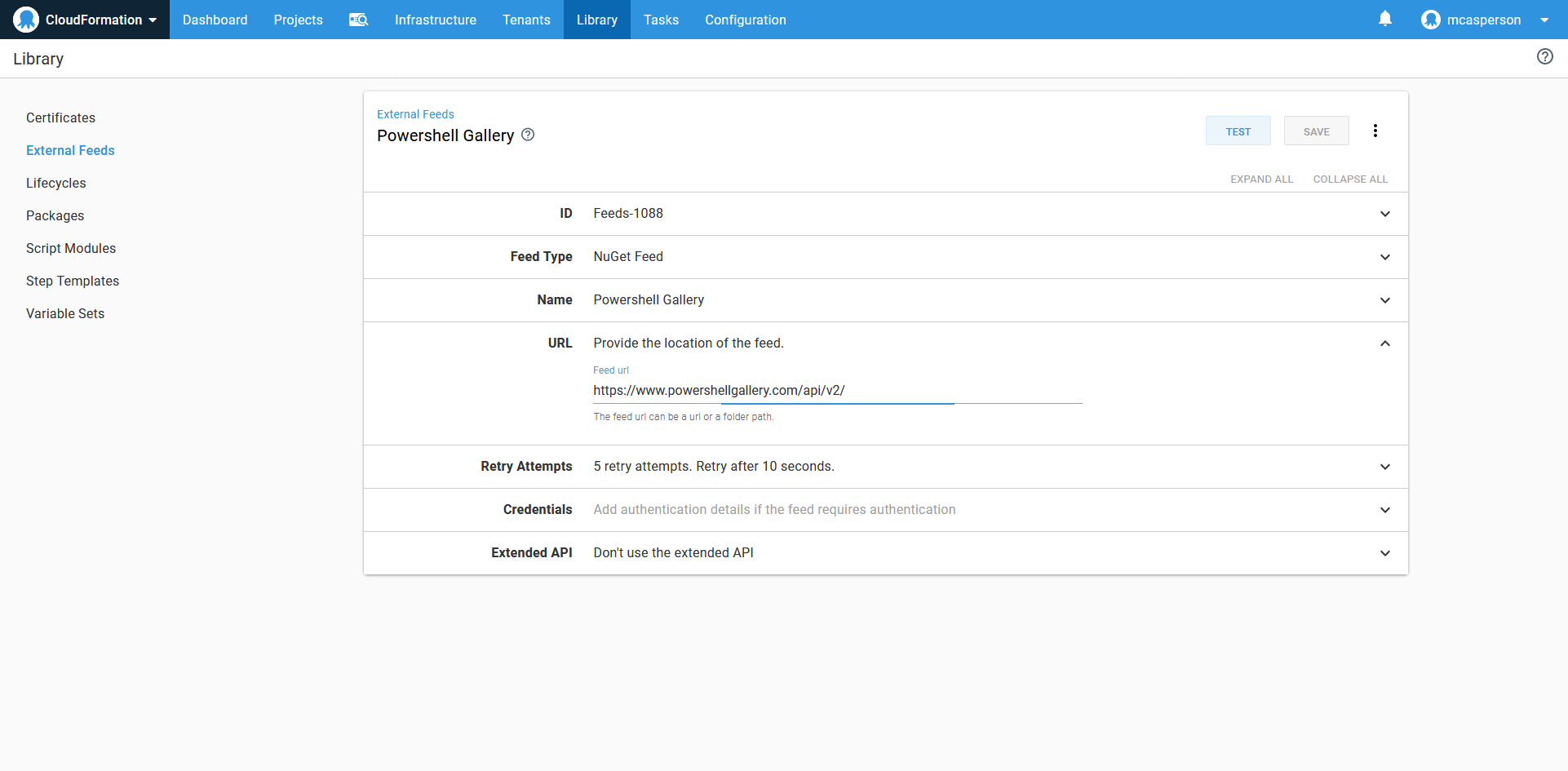Expand the Feed Type section

click(1384, 257)
